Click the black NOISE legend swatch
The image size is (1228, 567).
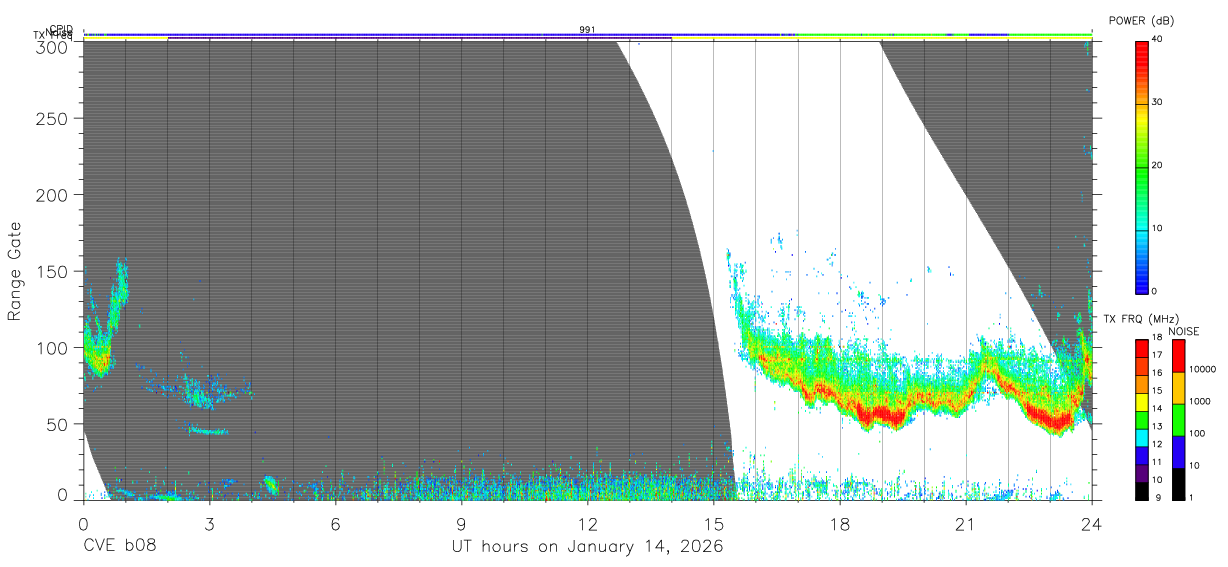click(1178, 483)
